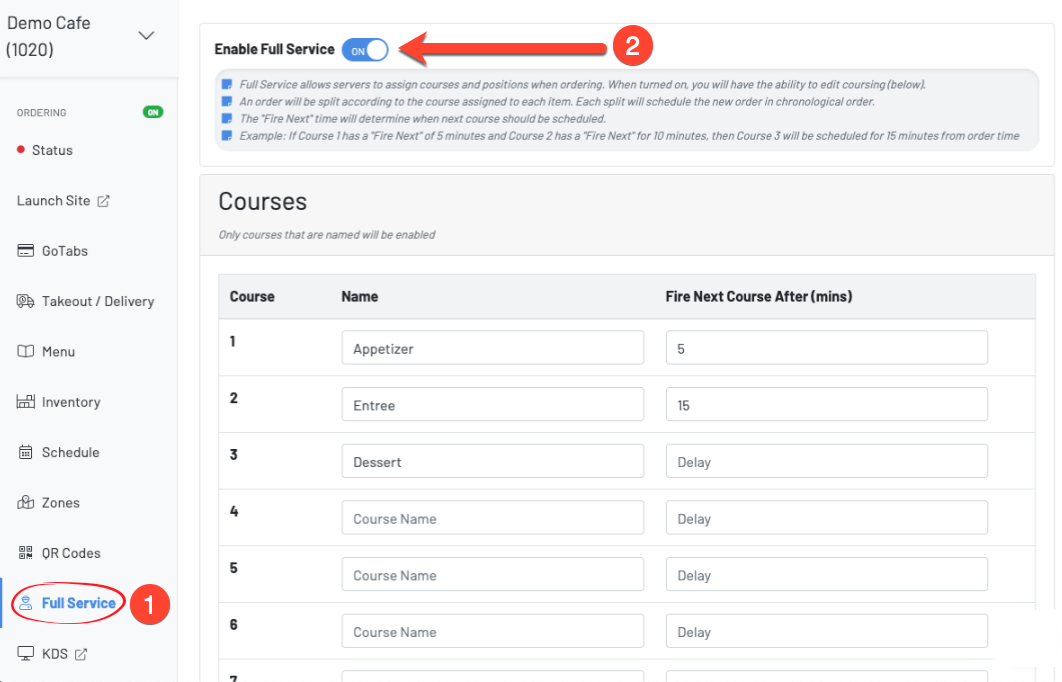The image size is (1062, 682).
Task: Click the Menu book icon
Action: [x=25, y=351]
